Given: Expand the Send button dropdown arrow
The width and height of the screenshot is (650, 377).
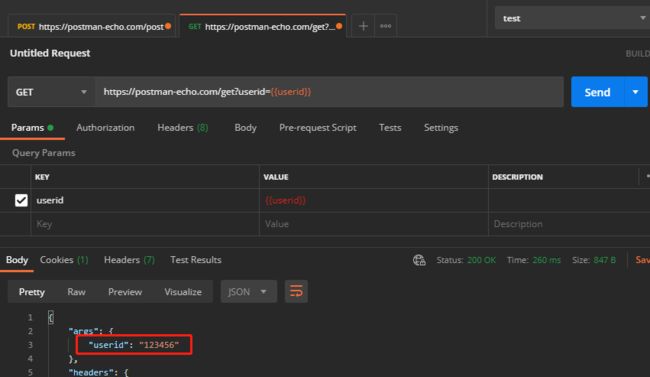Looking at the screenshot, I should 635,92.
